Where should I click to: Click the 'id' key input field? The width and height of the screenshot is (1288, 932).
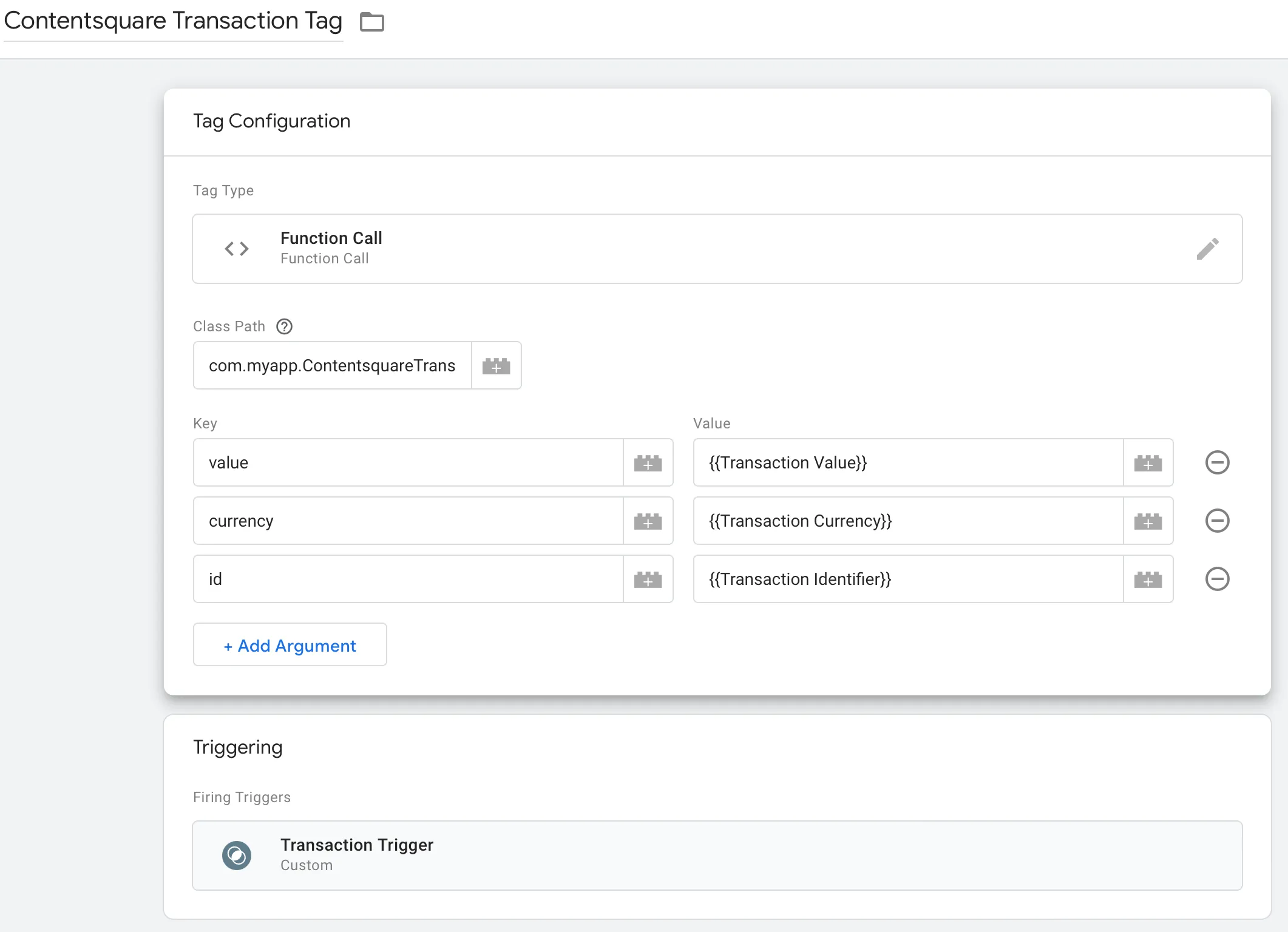click(408, 579)
